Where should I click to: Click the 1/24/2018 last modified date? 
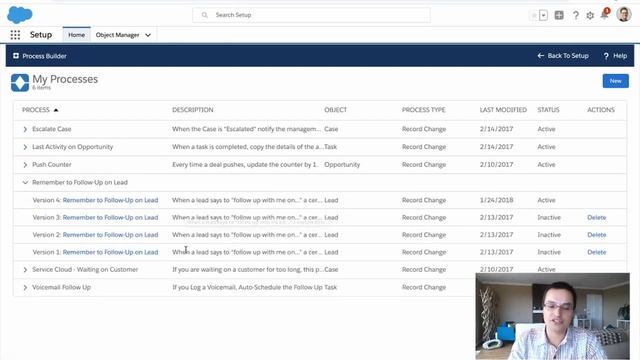496,200
